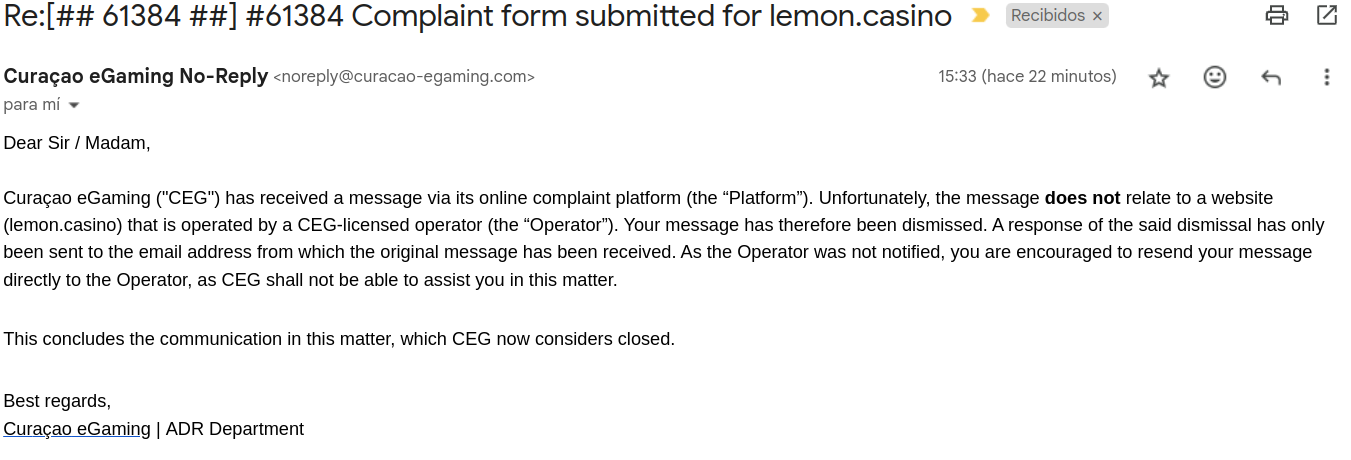Click the yellow importance marker

[x=981, y=16]
